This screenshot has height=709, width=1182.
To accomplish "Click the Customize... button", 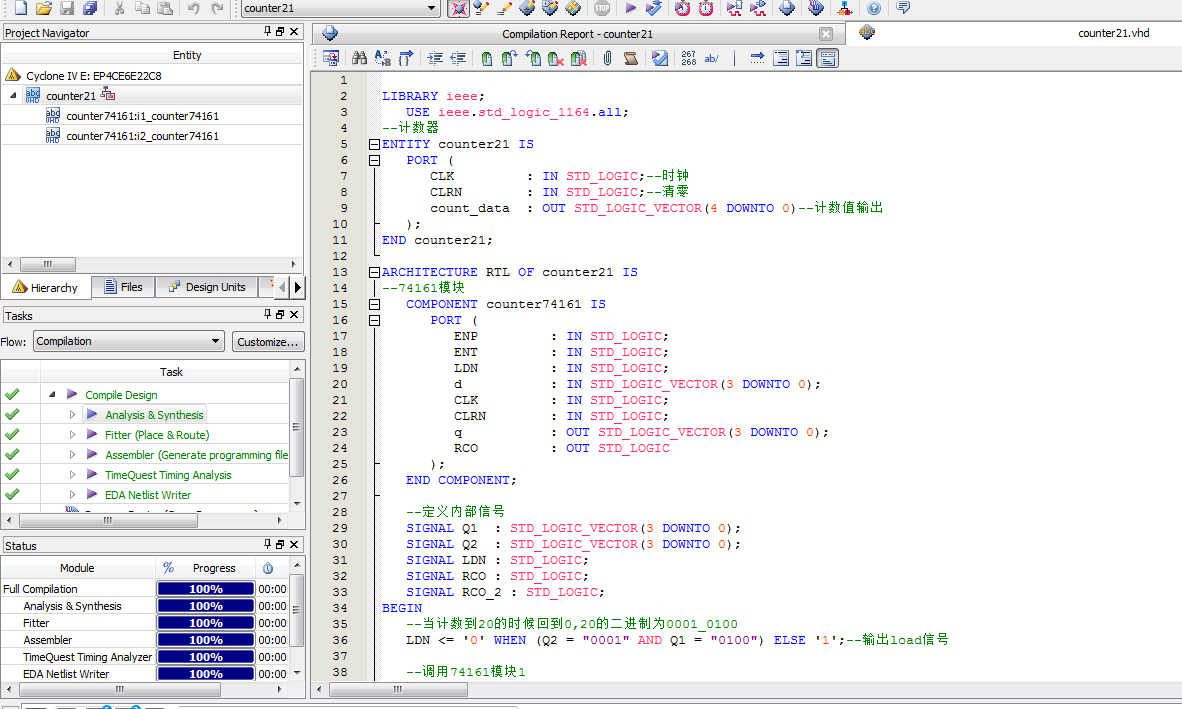I will pos(267,341).
